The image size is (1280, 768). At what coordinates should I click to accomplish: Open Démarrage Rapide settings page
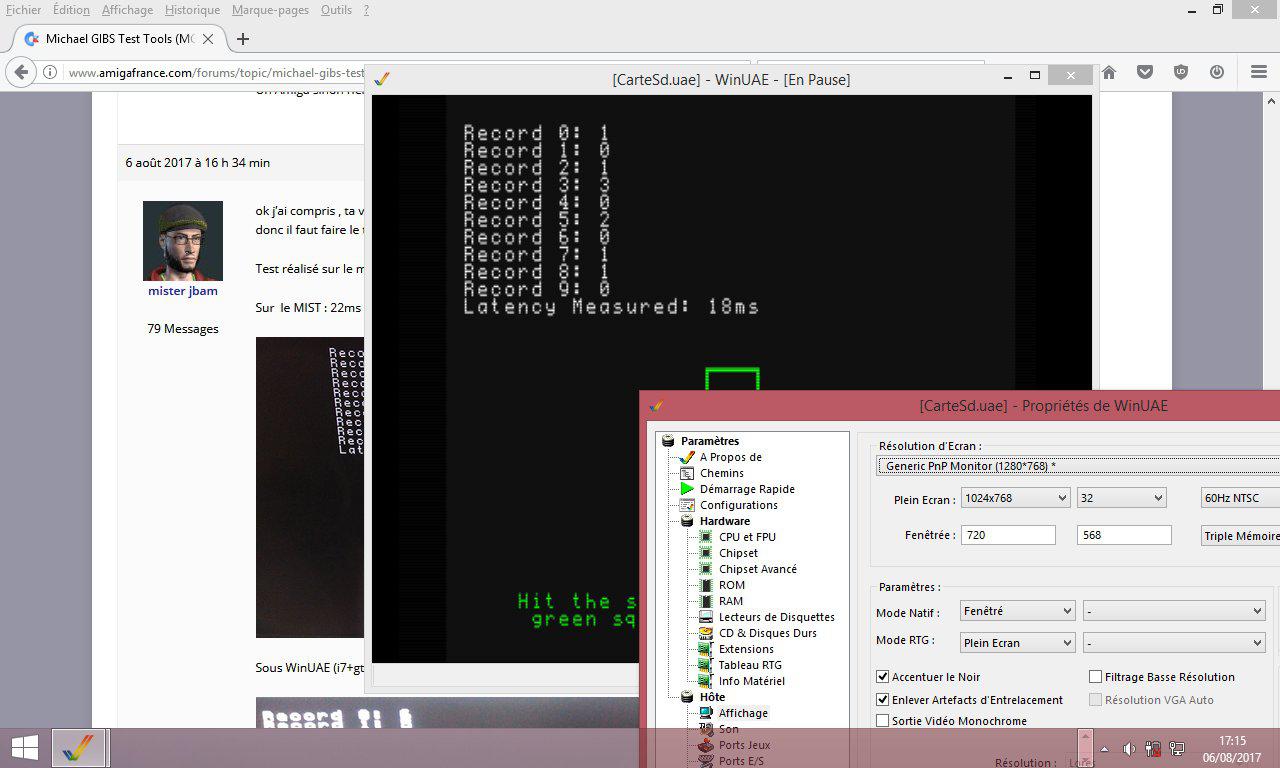pos(747,489)
